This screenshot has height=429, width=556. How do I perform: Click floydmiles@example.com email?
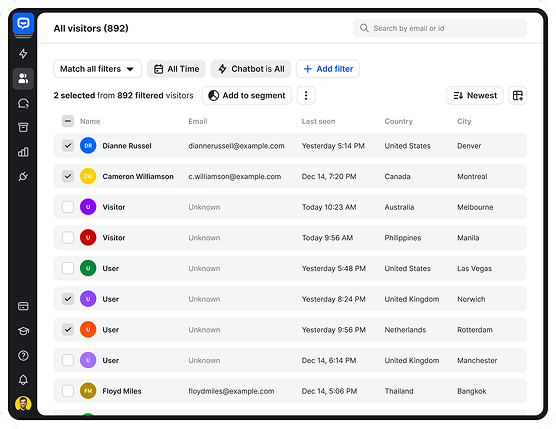[231, 391]
